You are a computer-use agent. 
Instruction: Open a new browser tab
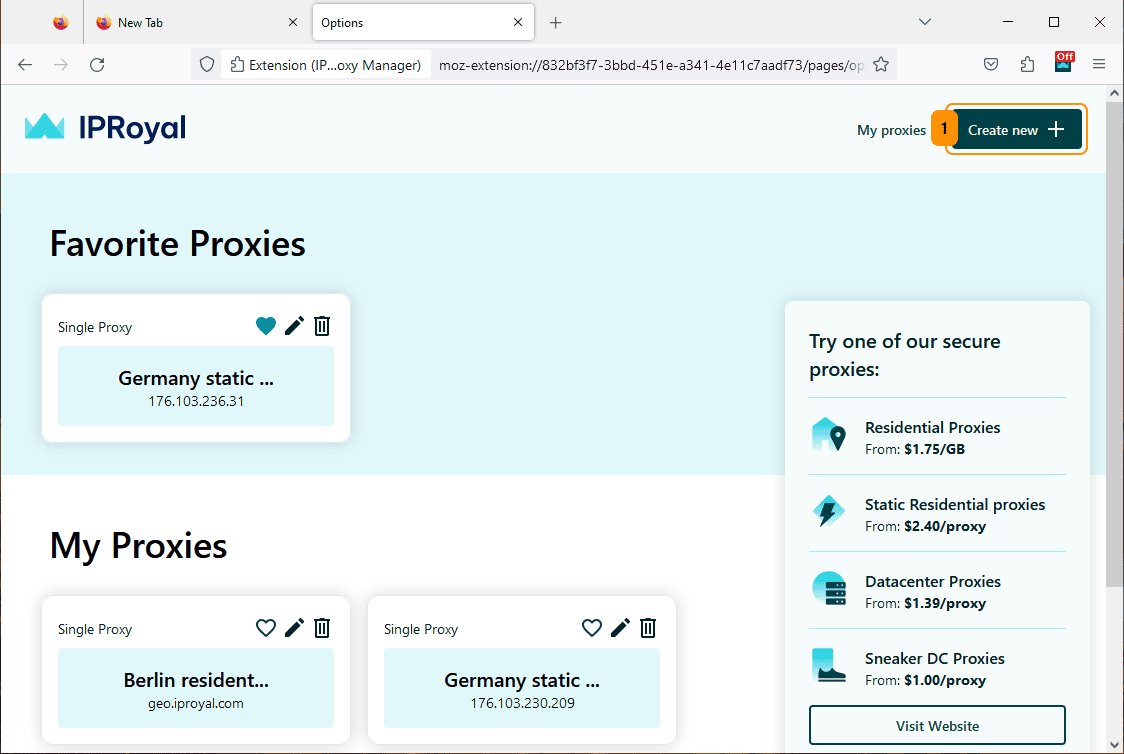(556, 23)
